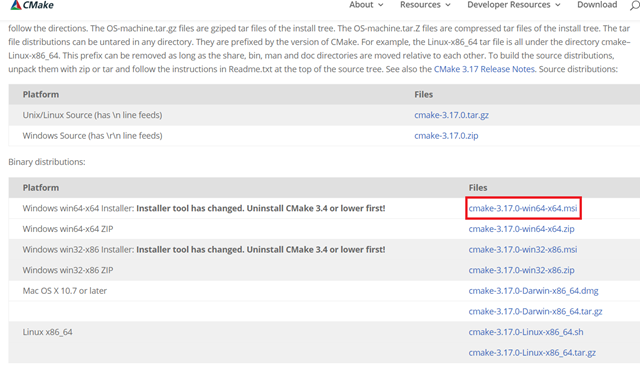This screenshot has width=640, height=365.
Task: Click the Windows win64-x64 ZIP label
Action: point(68,229)
